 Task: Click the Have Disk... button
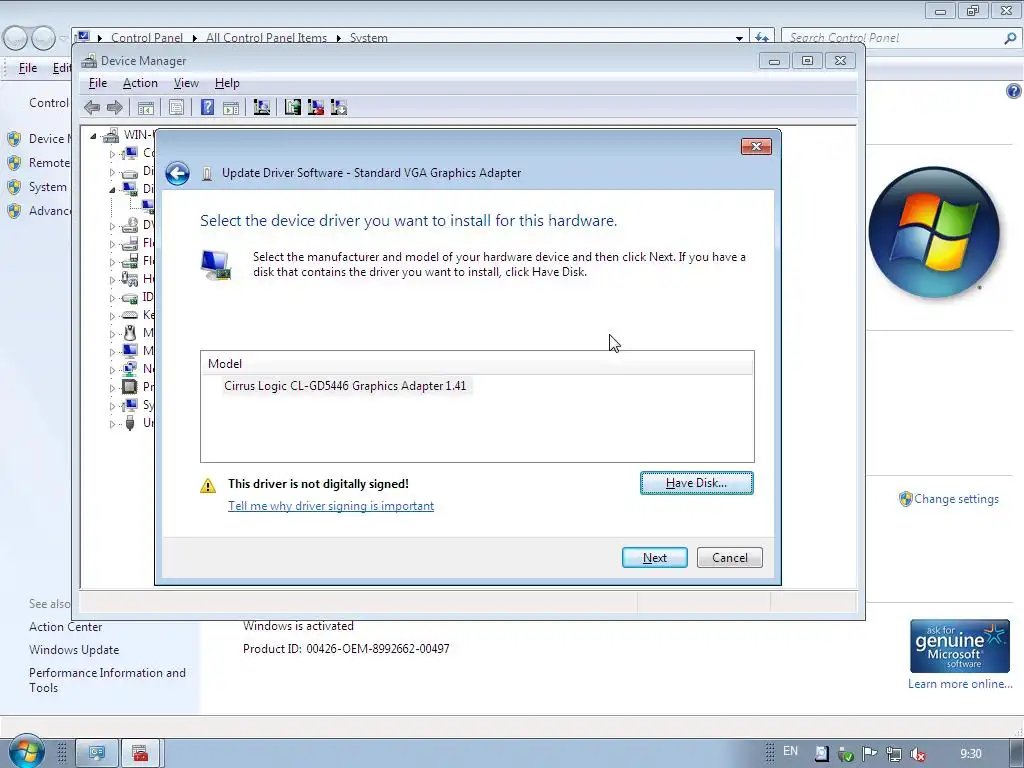click(x=696, y=483)
